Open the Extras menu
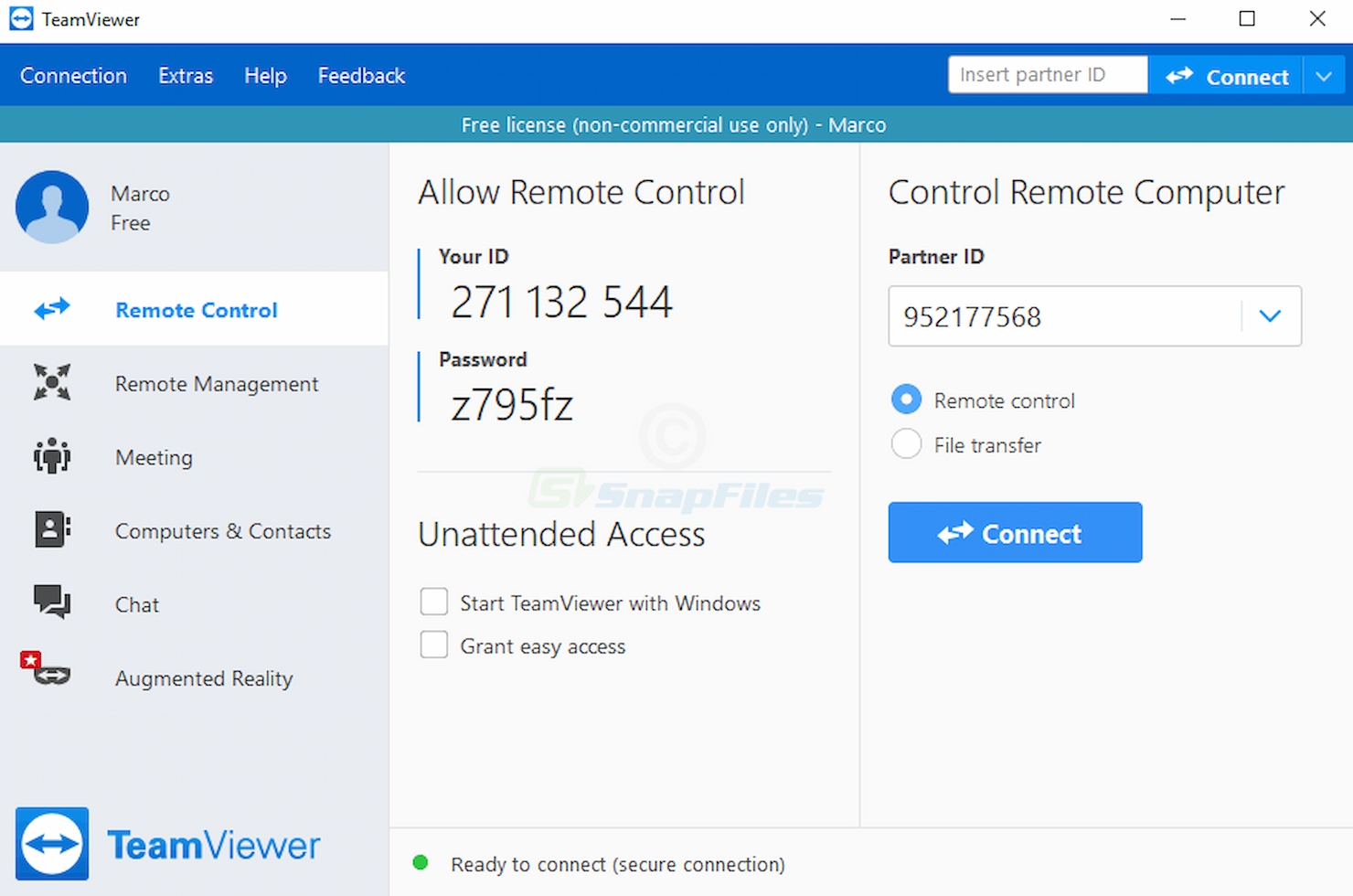The height and width of the screenshot is (896, 1353). pyautogui.click(x=185, y=75)
